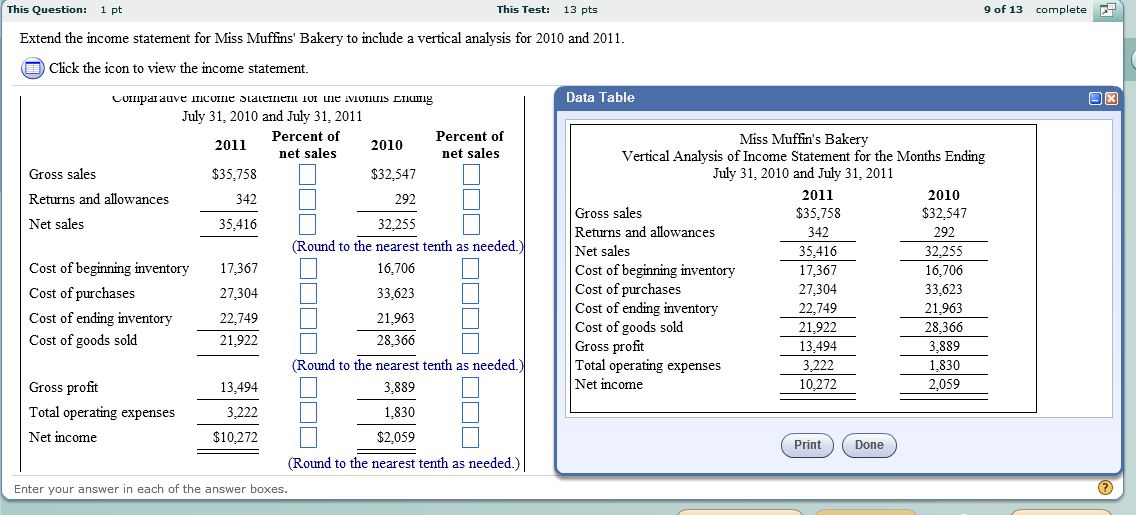
Task: Select Returns and allowances 2011 percent box
Action: click(x=308, y=199)
